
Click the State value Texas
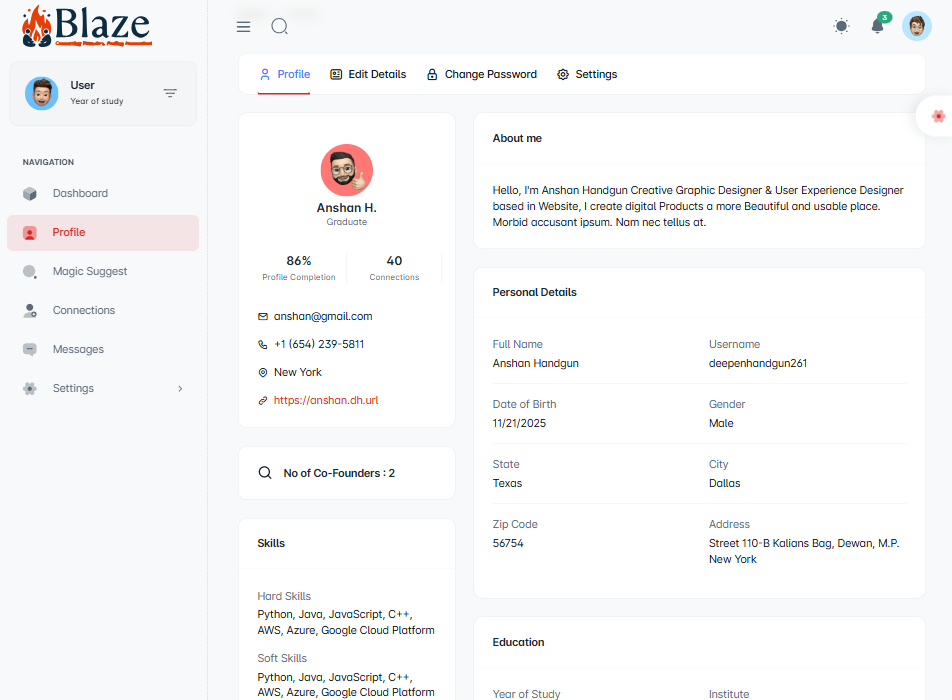click(507, 483)
